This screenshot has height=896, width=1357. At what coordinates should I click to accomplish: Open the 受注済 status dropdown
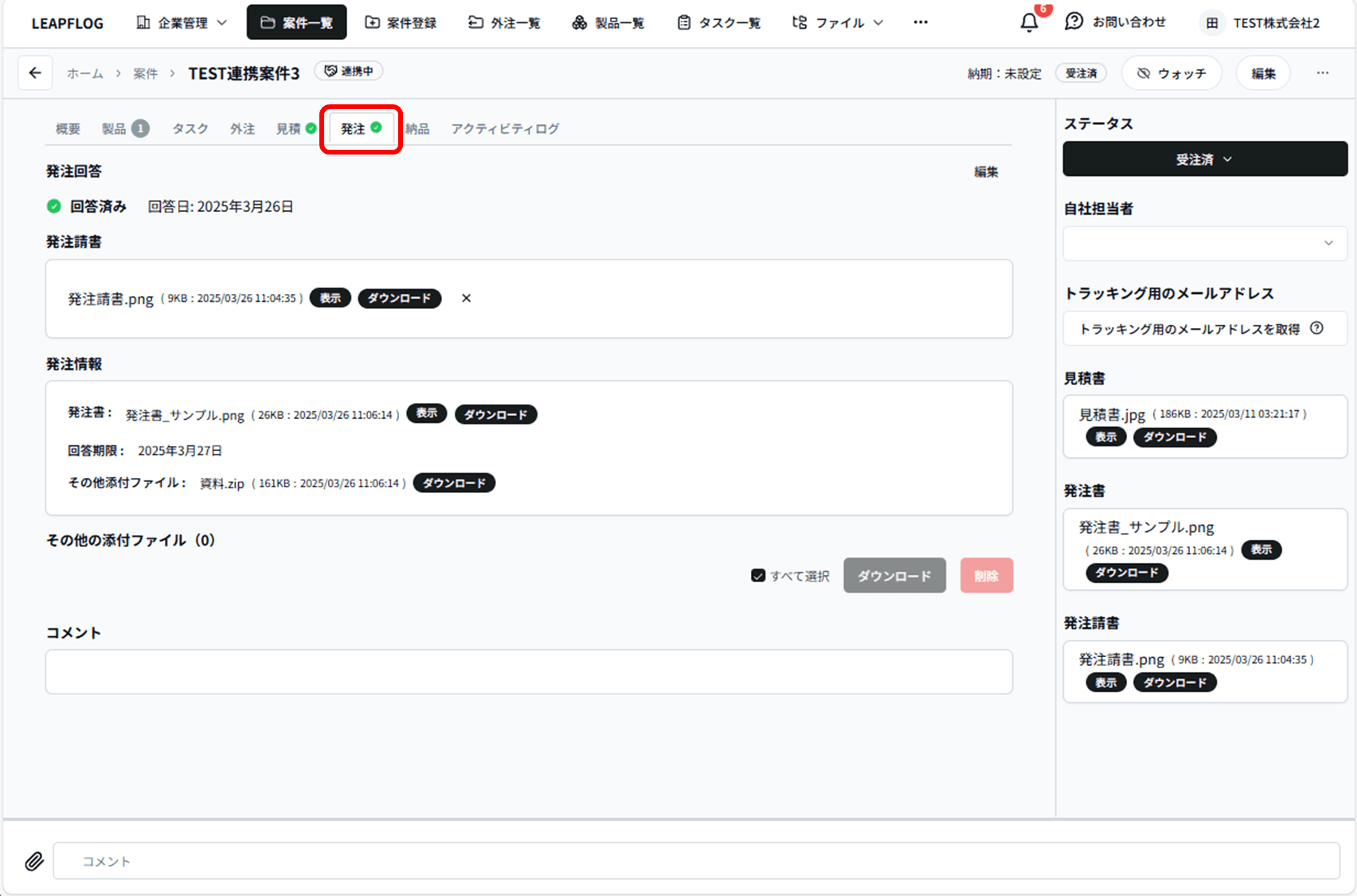(x=1205, y=159)
